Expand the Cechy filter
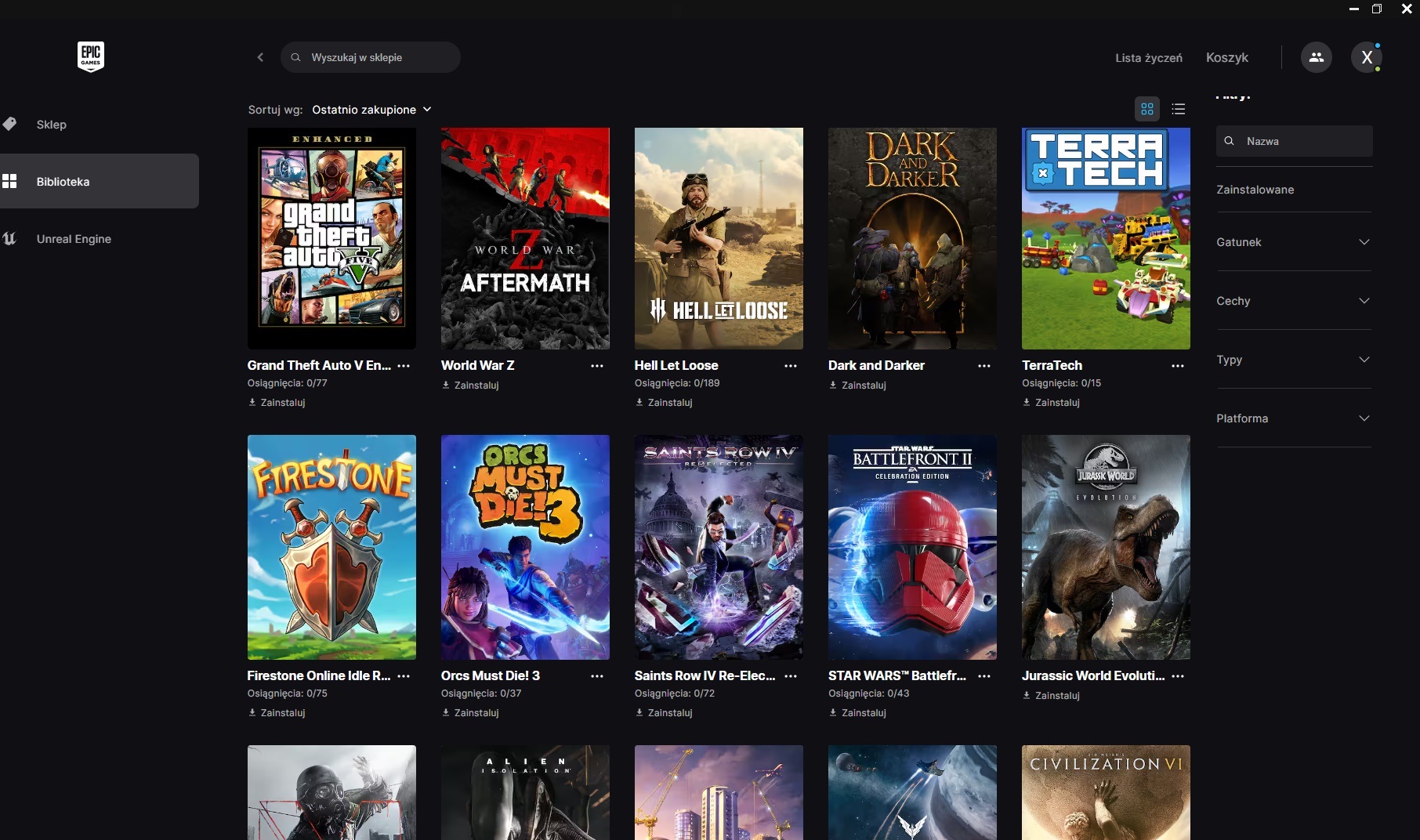The image size is (1420, 840). point(1294,301)
